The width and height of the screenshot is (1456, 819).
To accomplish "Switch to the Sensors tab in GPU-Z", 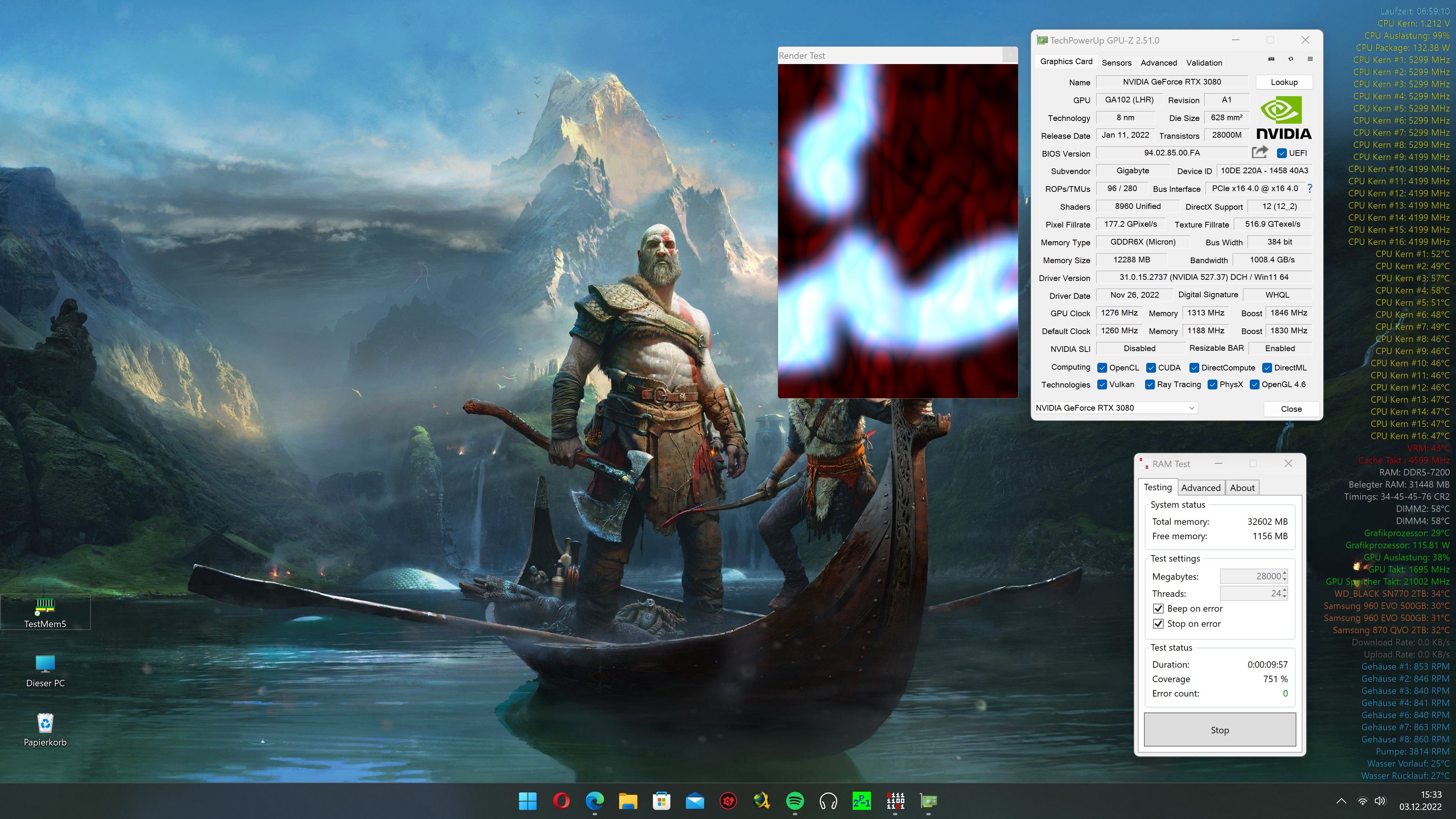I will [1116, 63].
